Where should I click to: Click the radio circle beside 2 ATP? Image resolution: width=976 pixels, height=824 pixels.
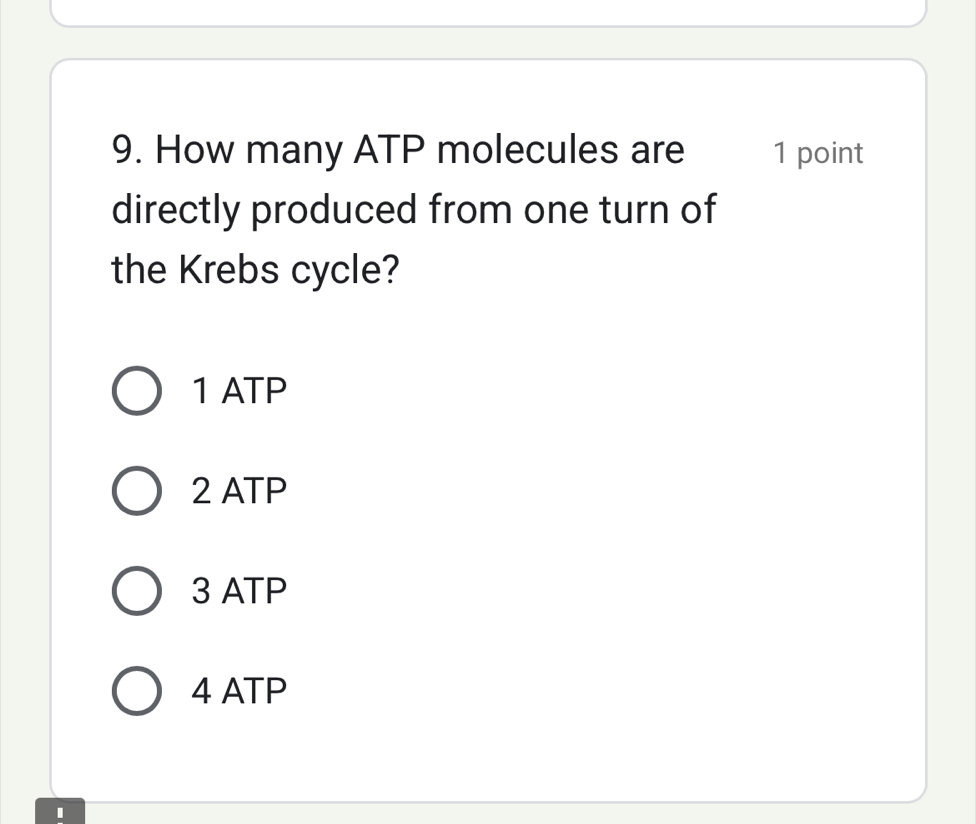[x=137, y=490]
